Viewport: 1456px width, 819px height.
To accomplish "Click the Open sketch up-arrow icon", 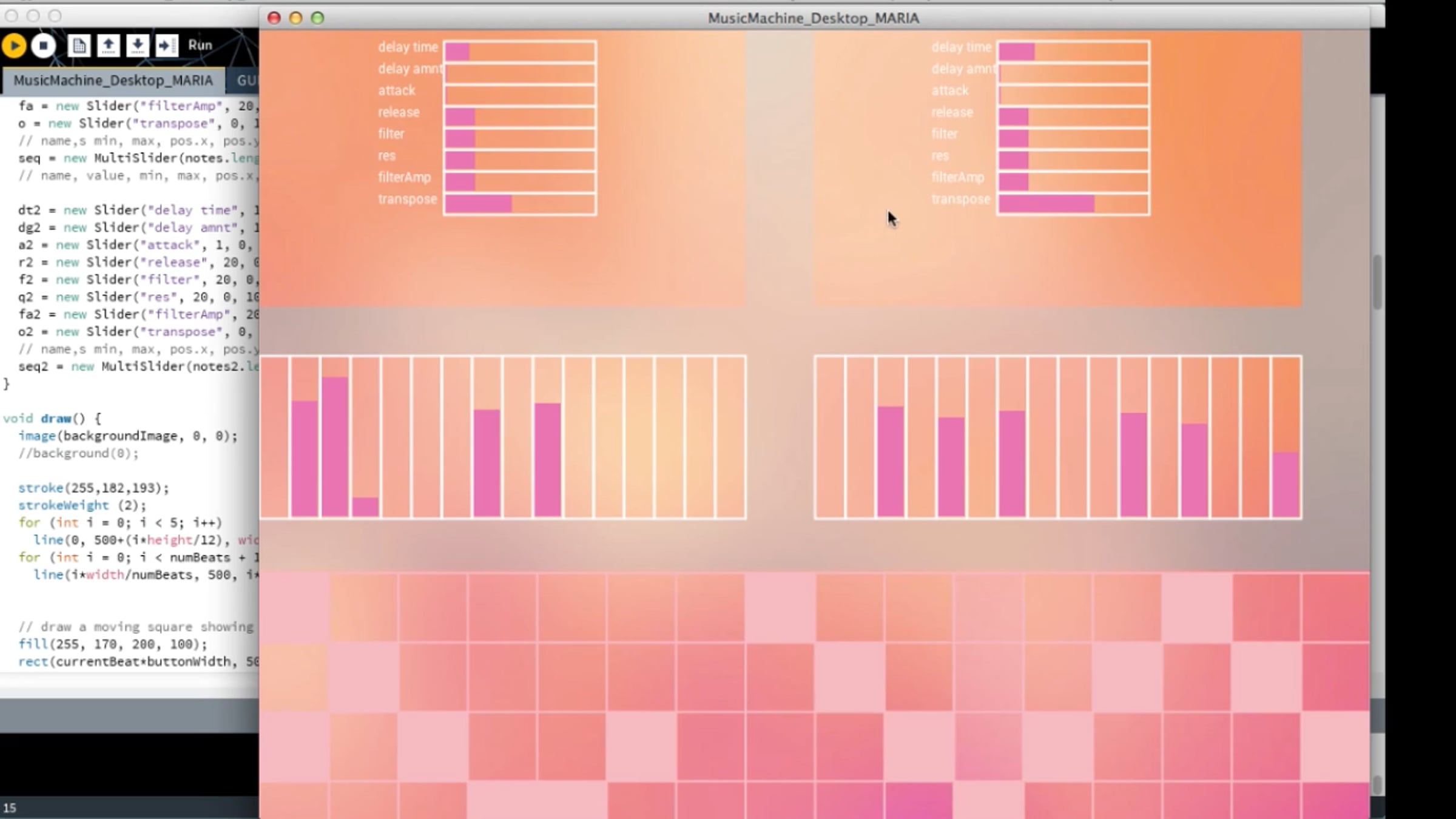I will point(109,45).
